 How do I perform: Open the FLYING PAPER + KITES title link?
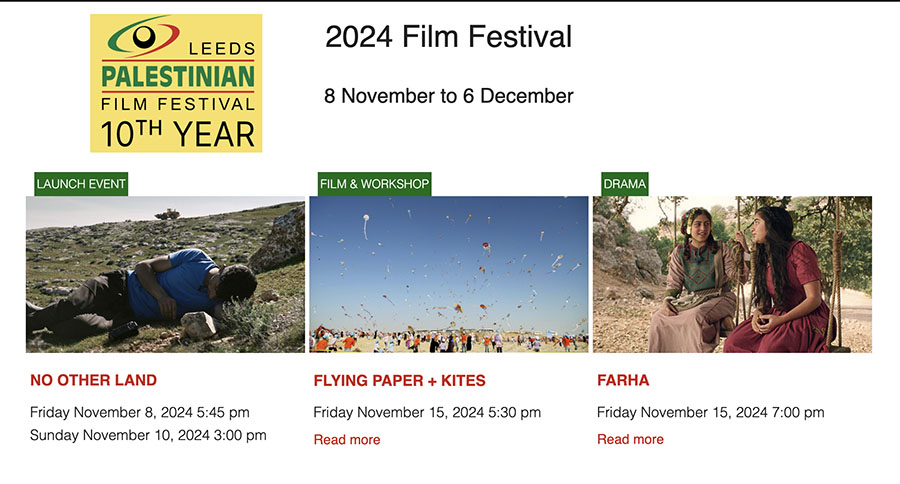(x=399, y=380)
